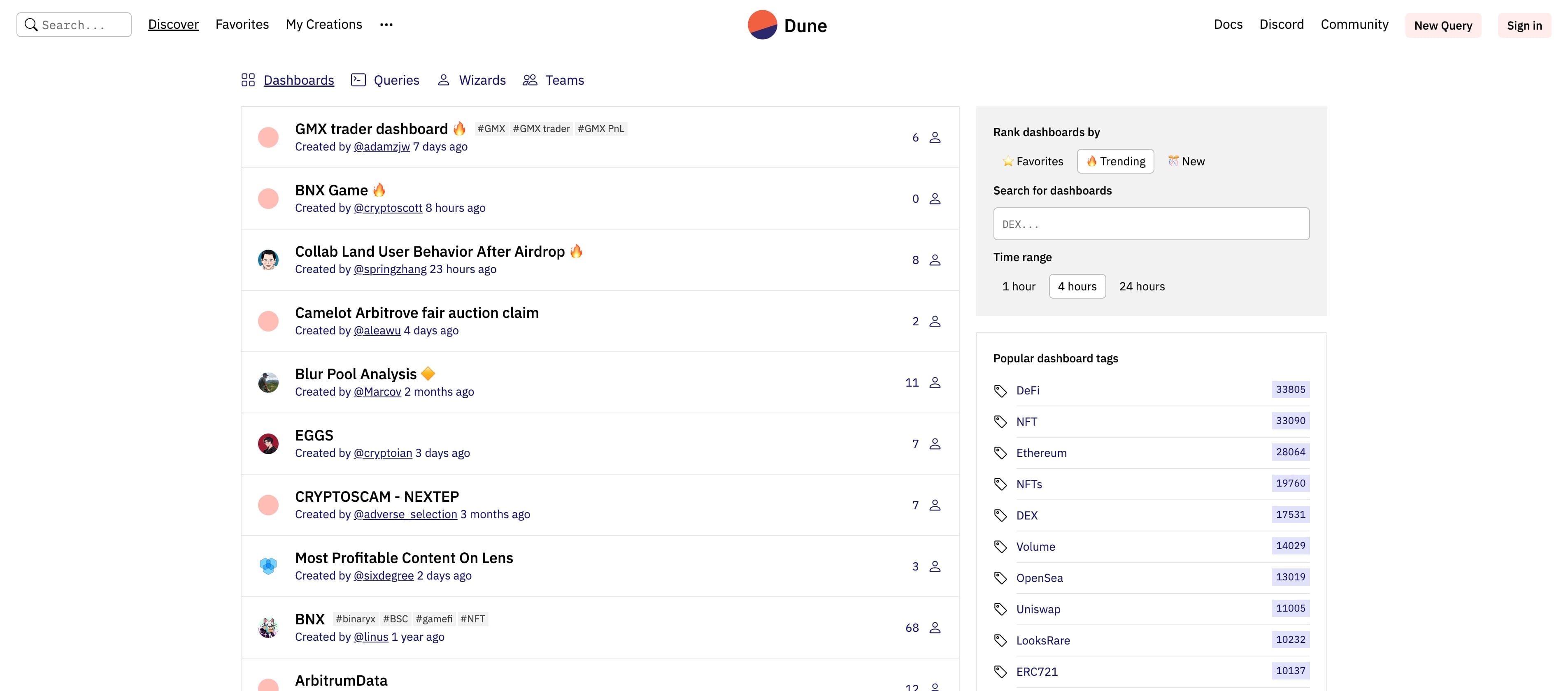The image size is (1568, 691).
Task: Click the tag icon next to NFT
Action: click(1000, 422)
